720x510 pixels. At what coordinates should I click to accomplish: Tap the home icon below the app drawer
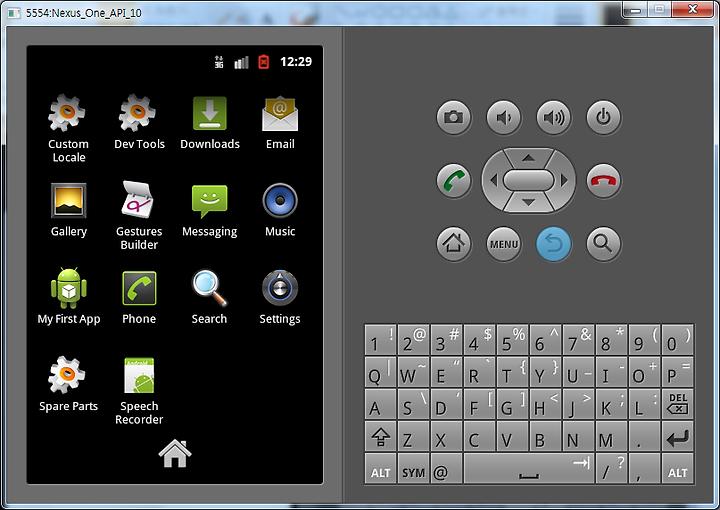tap(175, 454)
